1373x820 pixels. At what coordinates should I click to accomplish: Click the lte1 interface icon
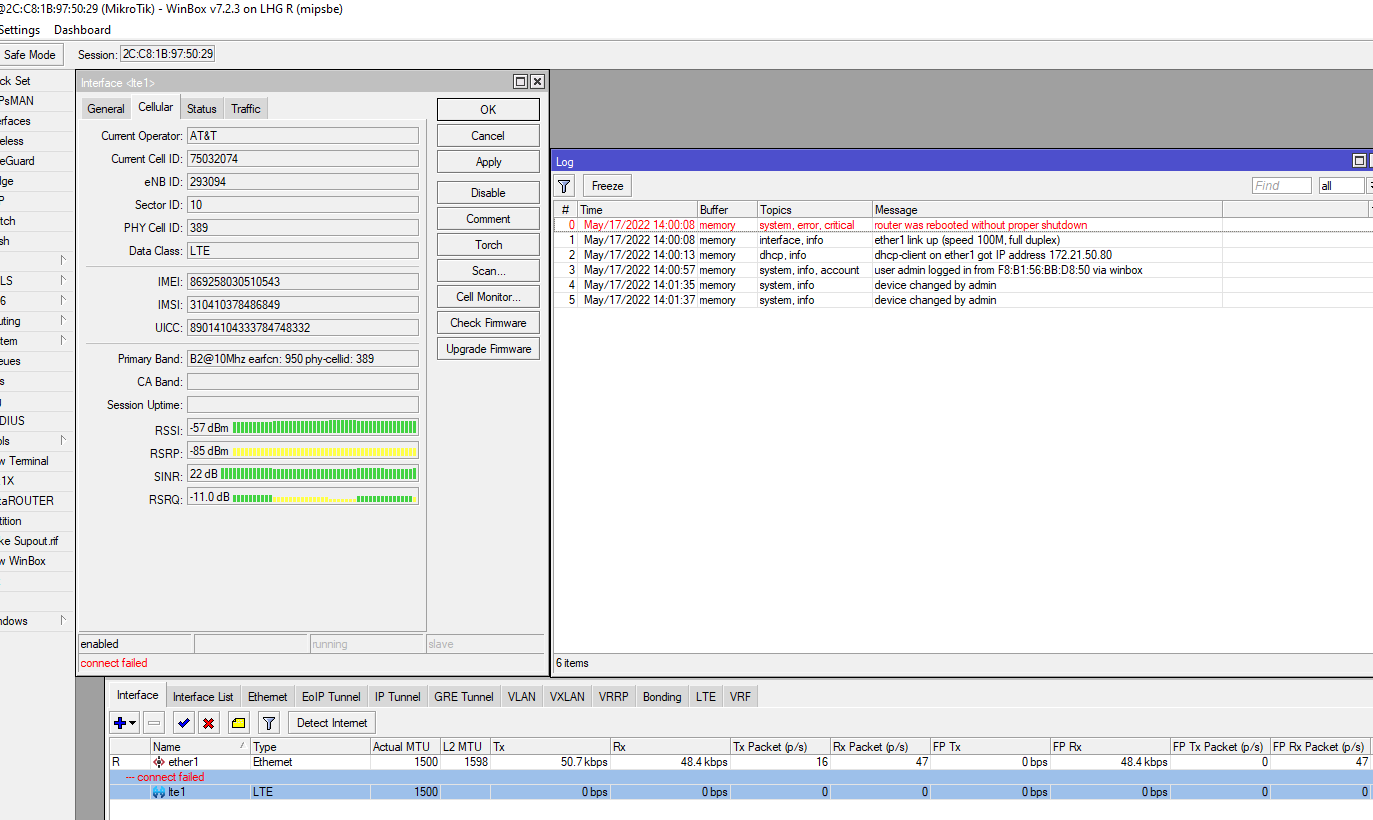(x=159, y=792)
